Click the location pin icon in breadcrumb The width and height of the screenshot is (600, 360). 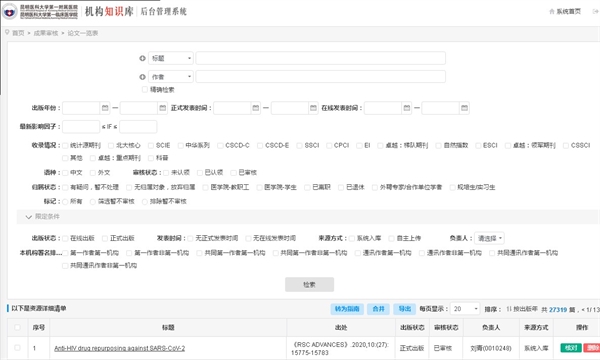[7, 33]
